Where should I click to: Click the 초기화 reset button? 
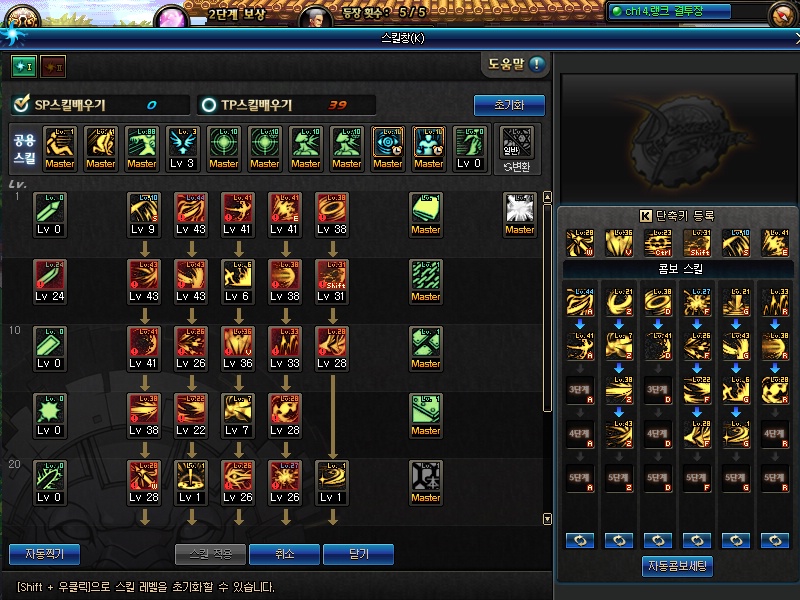point(509,105)
